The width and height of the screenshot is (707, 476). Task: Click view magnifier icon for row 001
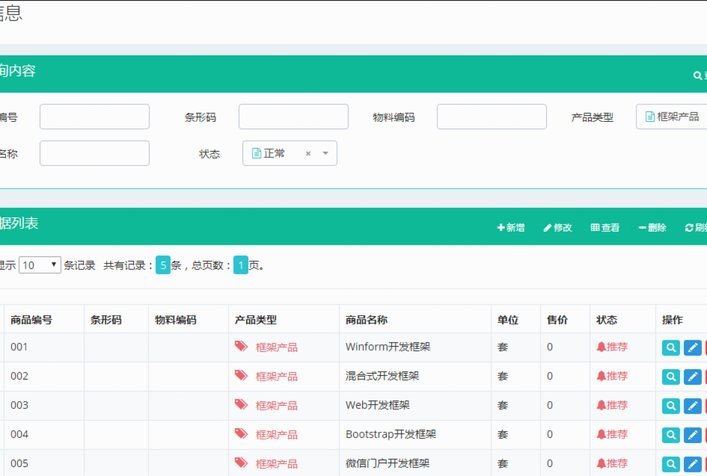[671, 348]
